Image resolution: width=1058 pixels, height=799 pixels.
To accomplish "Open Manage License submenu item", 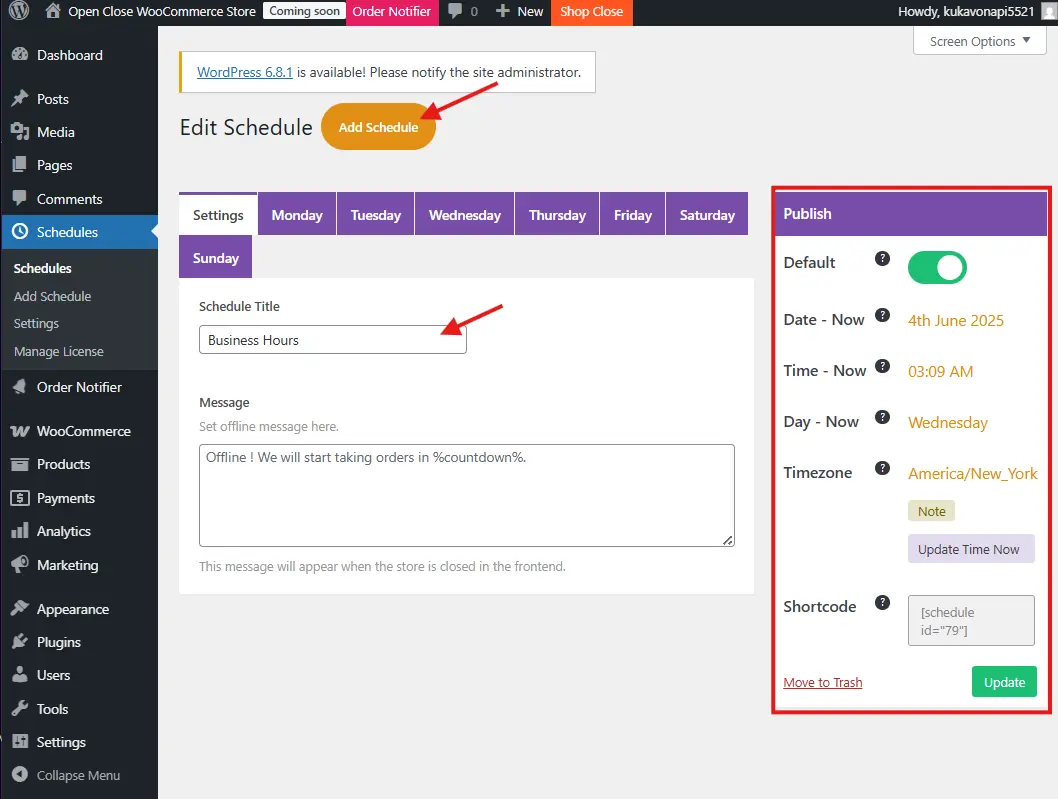I will (x=59, y=352).
